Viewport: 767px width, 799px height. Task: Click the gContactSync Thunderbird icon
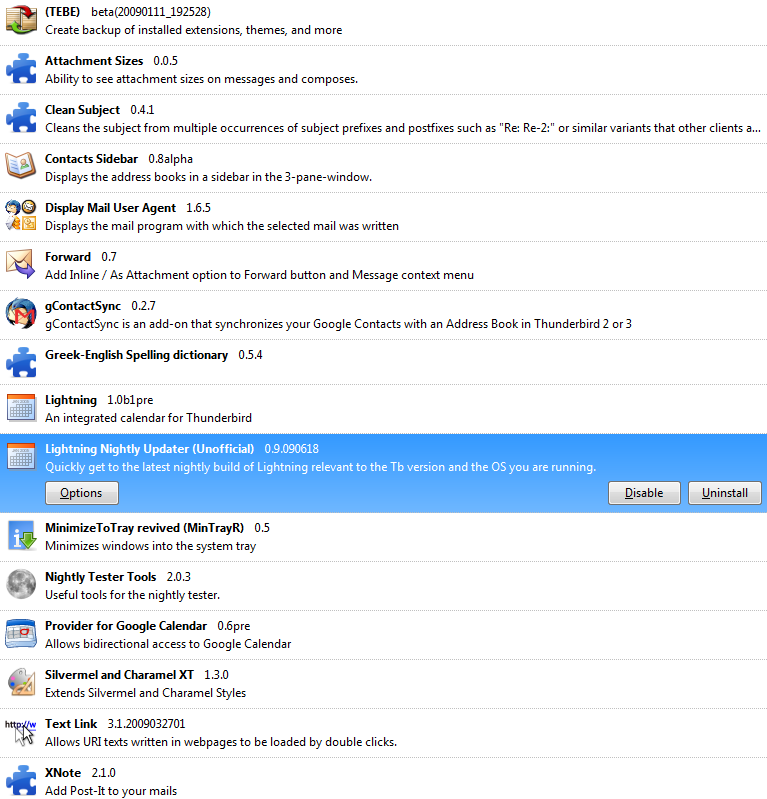pyautogui.click(x=21, y=313)
